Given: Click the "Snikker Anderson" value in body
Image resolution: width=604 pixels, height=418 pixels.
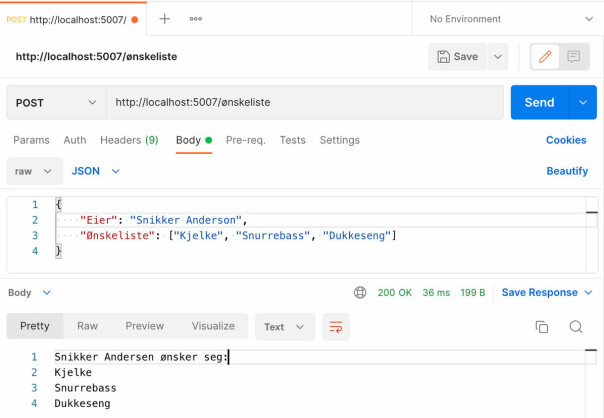Looking at the screenshot, I should [x=185, y=220].
